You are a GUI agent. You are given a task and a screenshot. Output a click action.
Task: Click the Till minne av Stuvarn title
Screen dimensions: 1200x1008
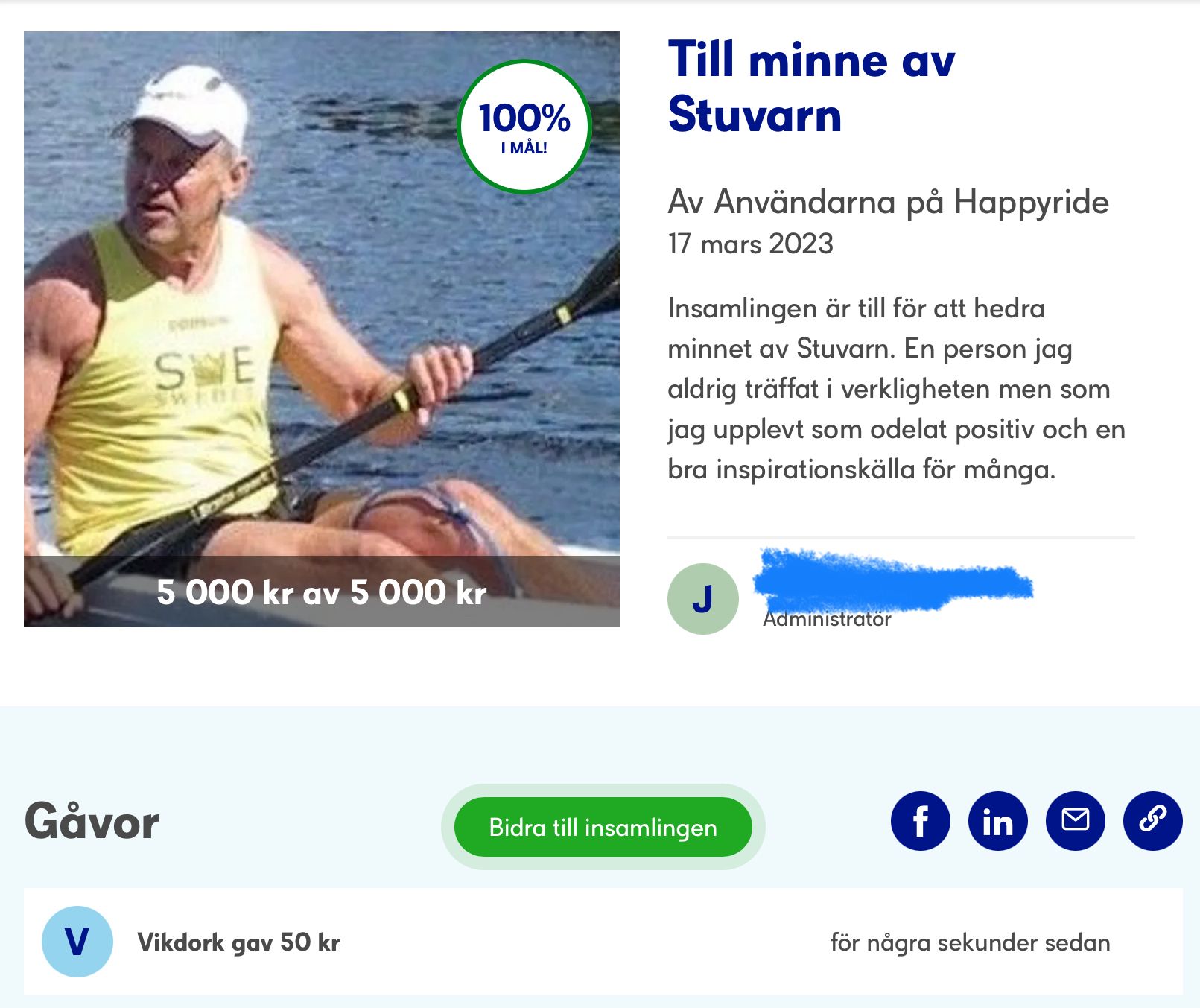pos(811,87)
